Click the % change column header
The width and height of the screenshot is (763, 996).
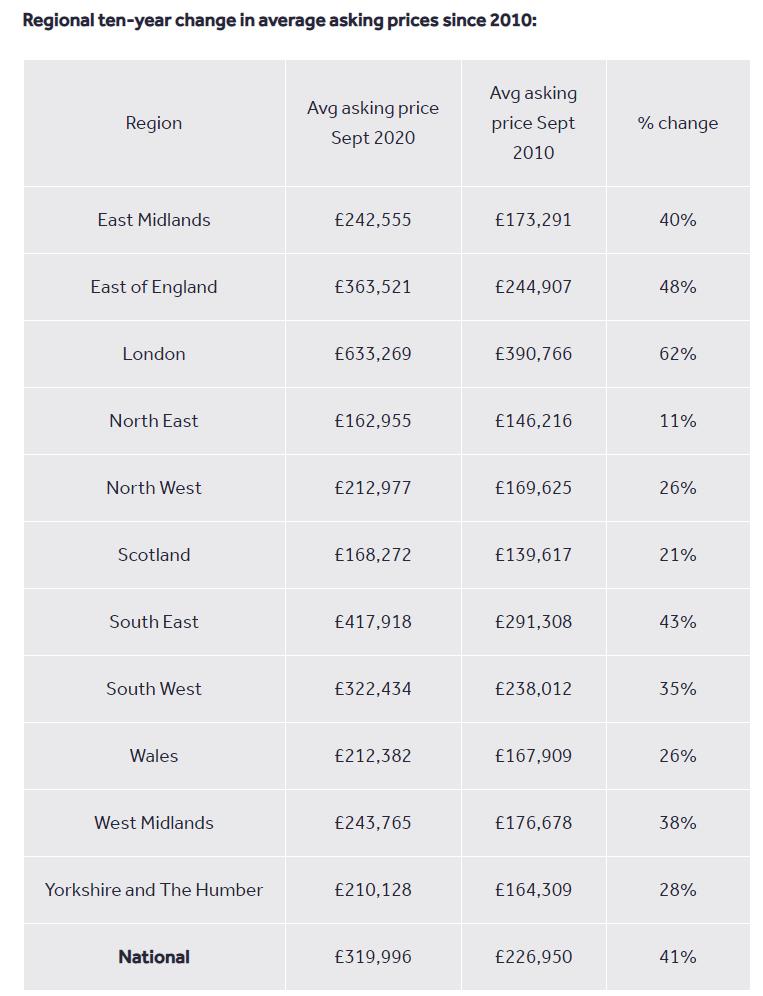coord(677,123)
